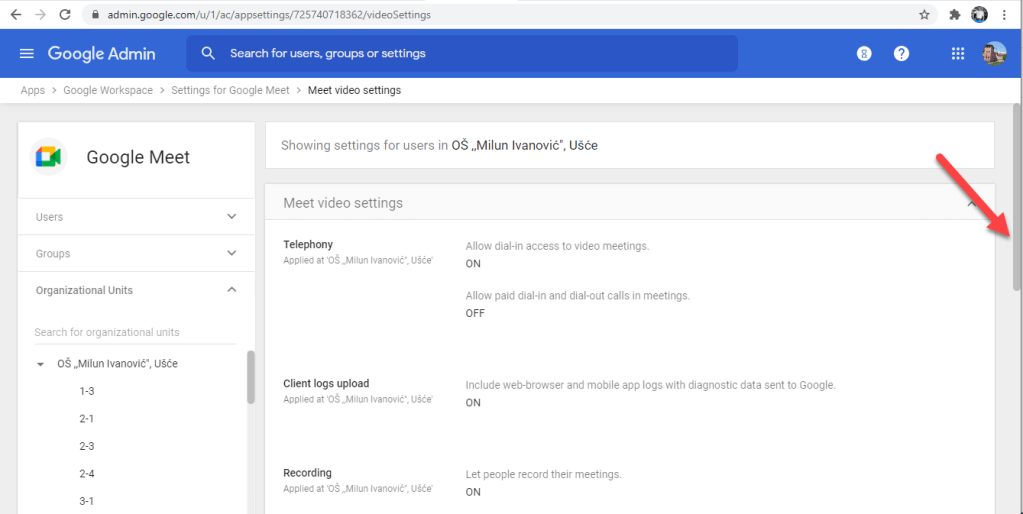Open the Telephony setting row
Viewport: 1023px width, 514px height.
[x=308, y=245]
